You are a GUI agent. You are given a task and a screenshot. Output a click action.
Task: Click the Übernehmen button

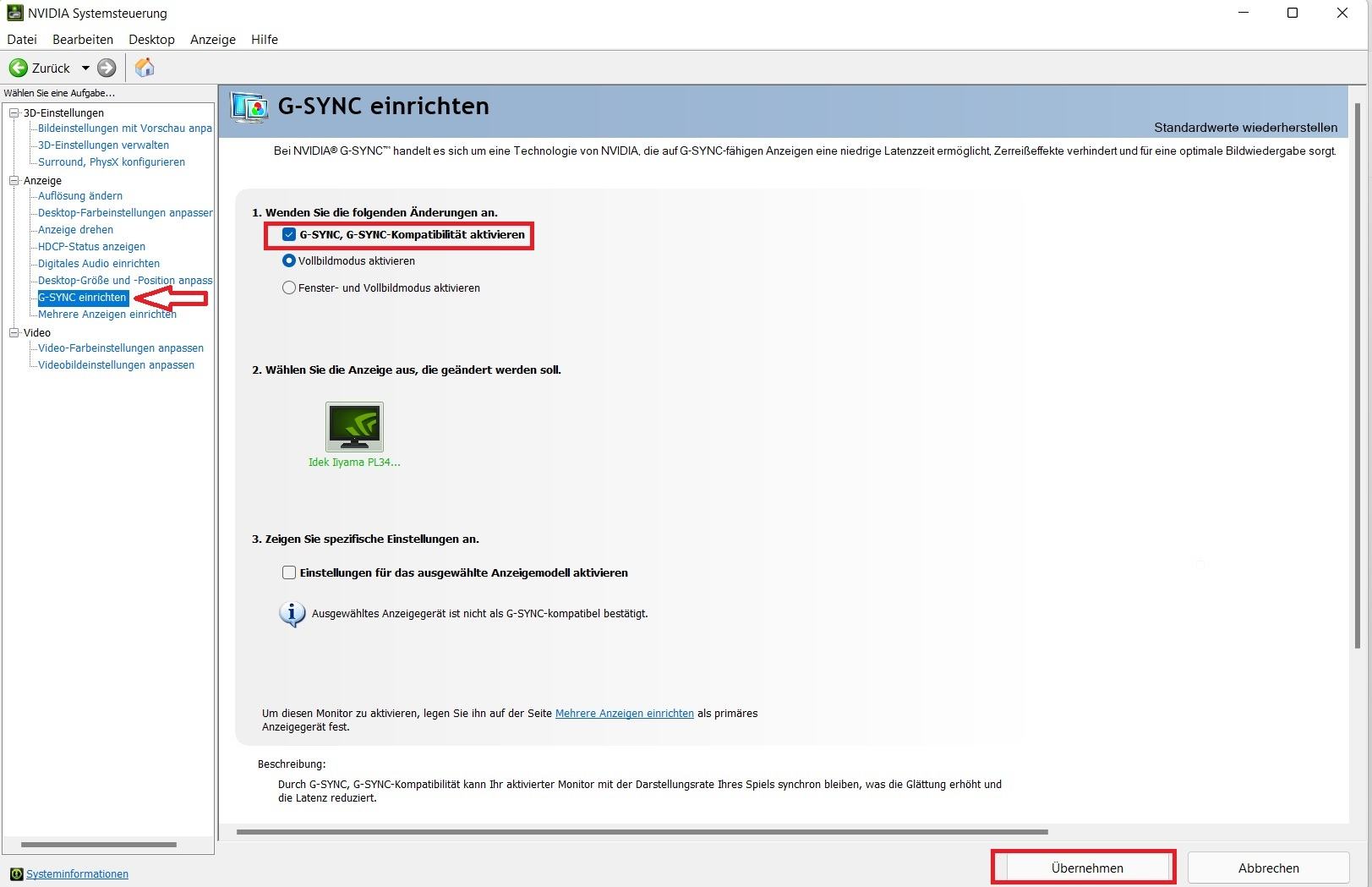coord(1087,868)
